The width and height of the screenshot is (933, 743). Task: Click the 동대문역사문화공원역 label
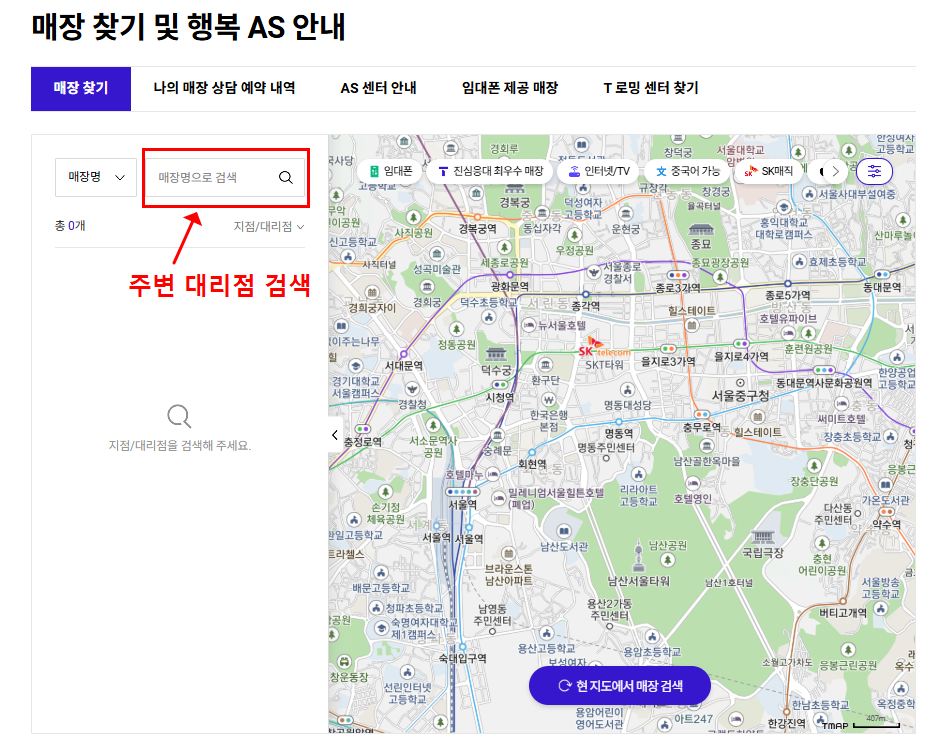click(824, 383)
